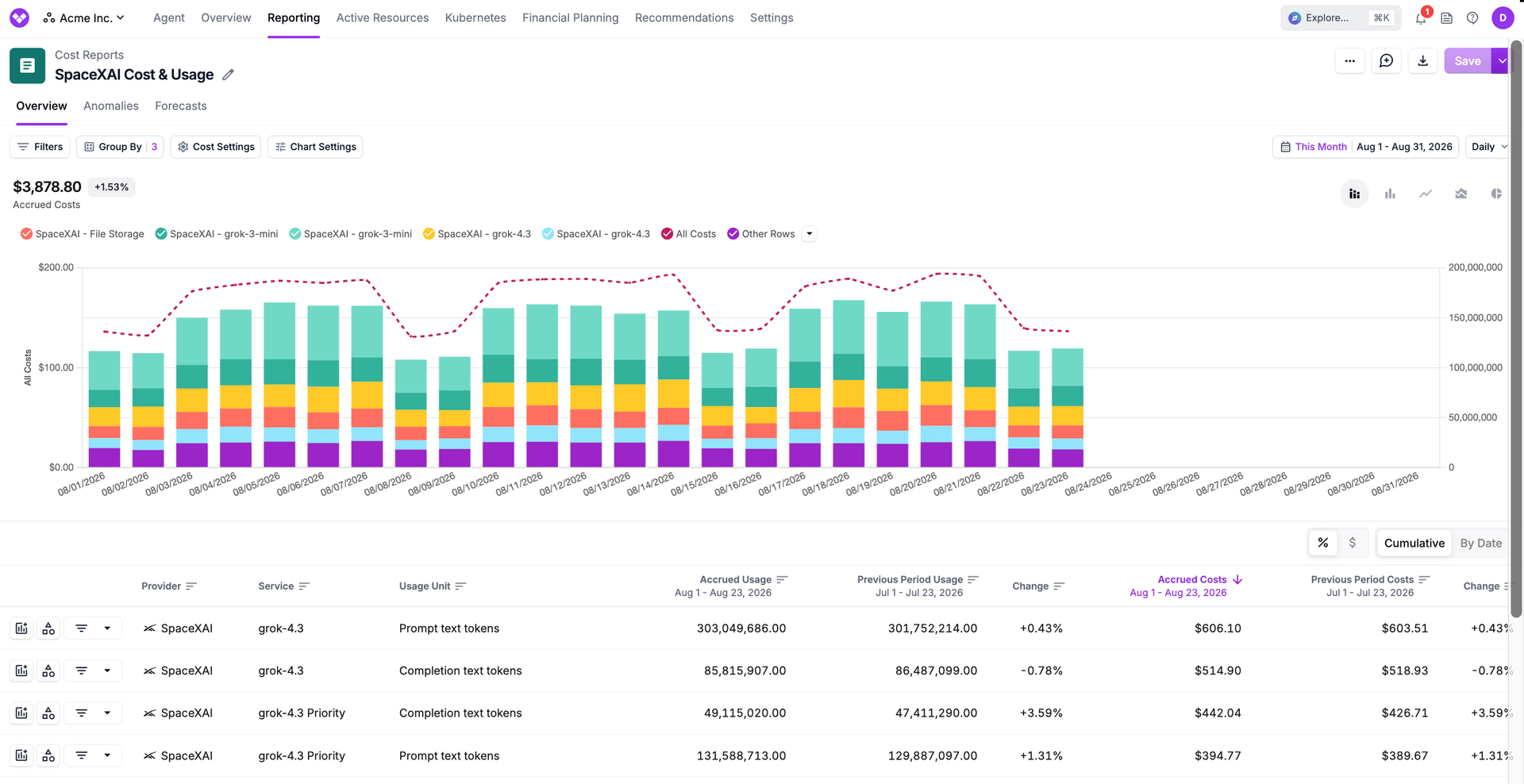
Task: Open the Agent nav tab
Action: click(169, 18)
